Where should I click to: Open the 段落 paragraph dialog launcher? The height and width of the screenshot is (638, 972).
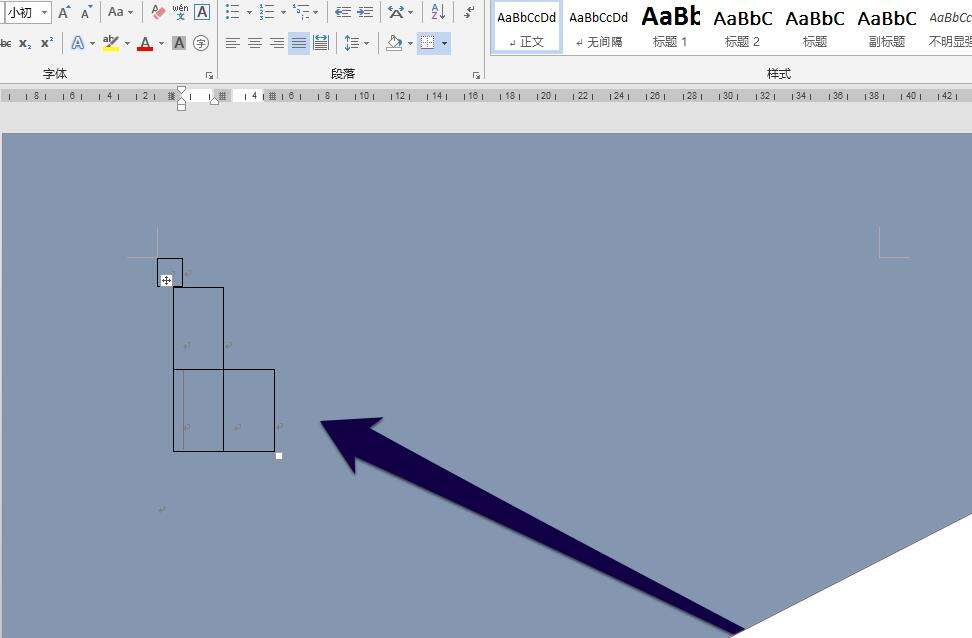click(476, 75)
